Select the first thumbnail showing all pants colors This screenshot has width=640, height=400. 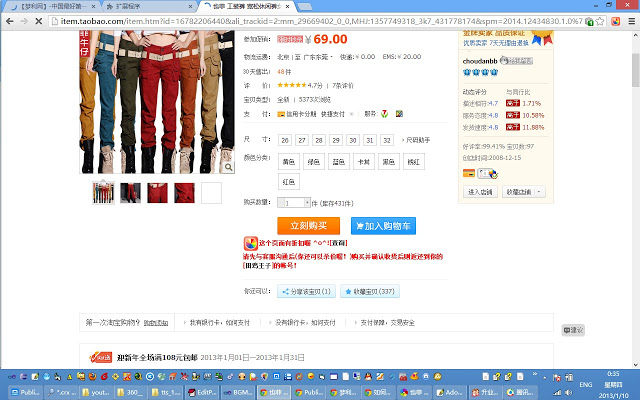103,193
